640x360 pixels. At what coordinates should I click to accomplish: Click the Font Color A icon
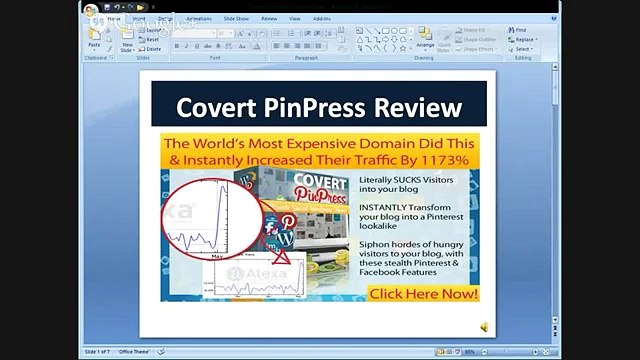(257, 46)
